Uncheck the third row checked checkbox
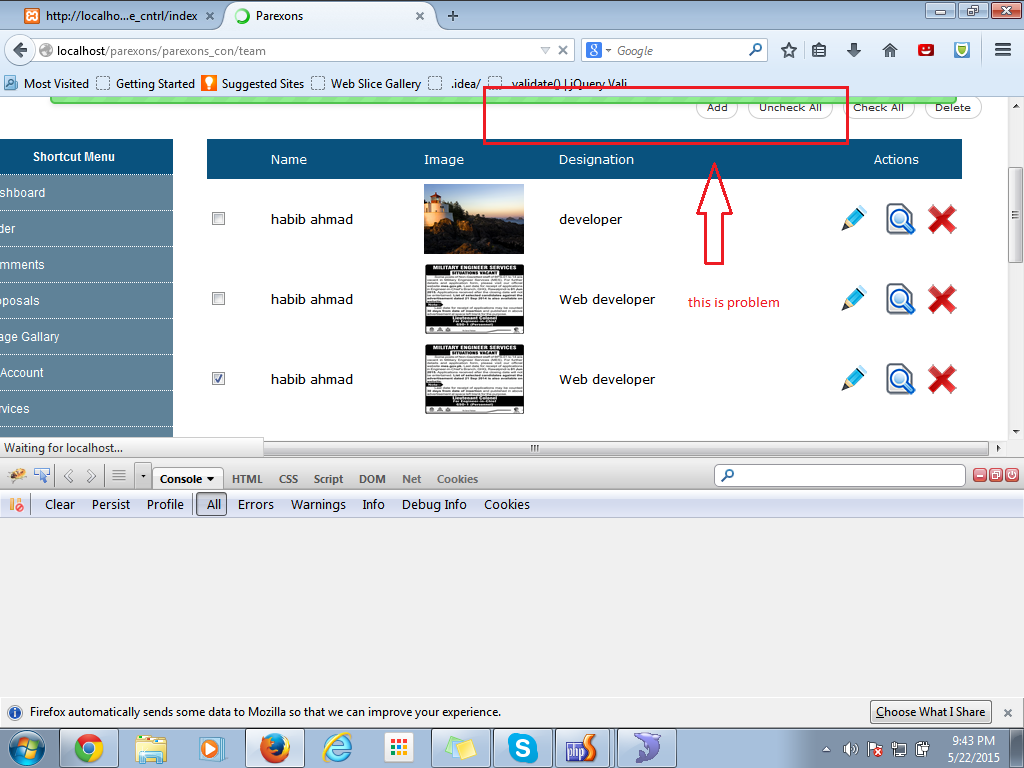Screen dimensions: 1024x768 (x=218, y=378)
